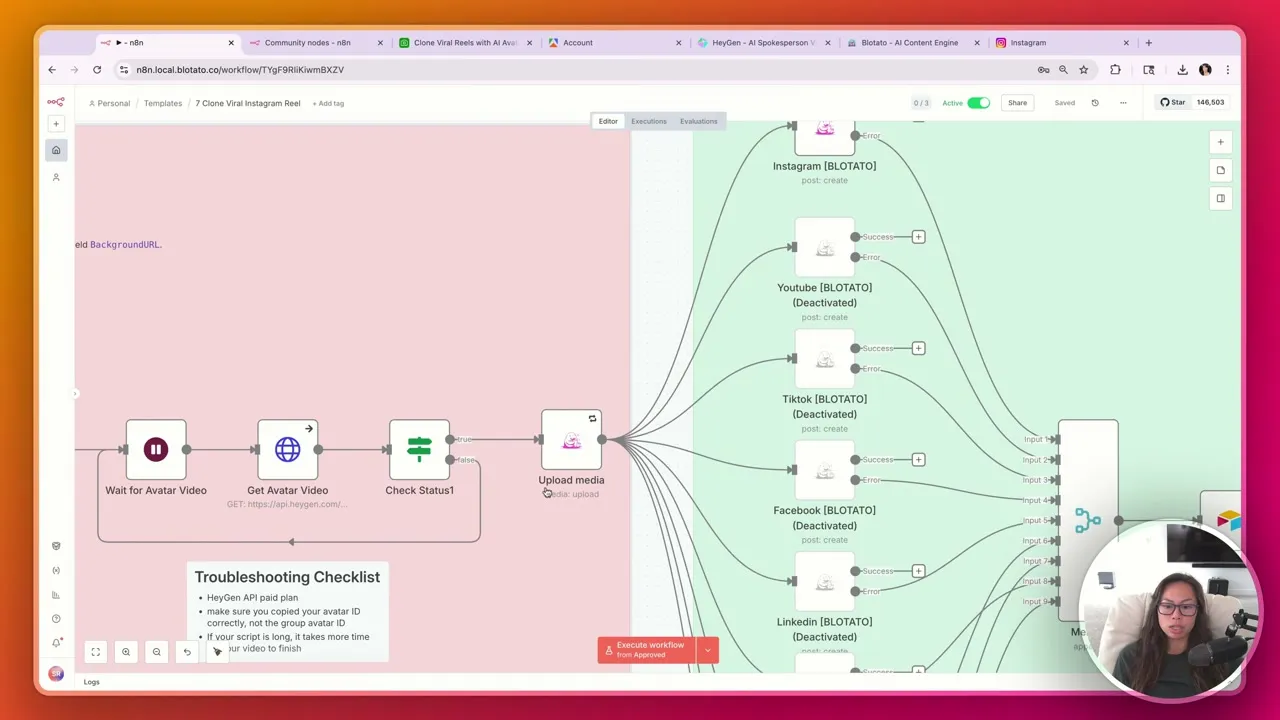Click Execute workflow from Approved button
This screenshot has width=1280, height=720.
pos(646,650)
